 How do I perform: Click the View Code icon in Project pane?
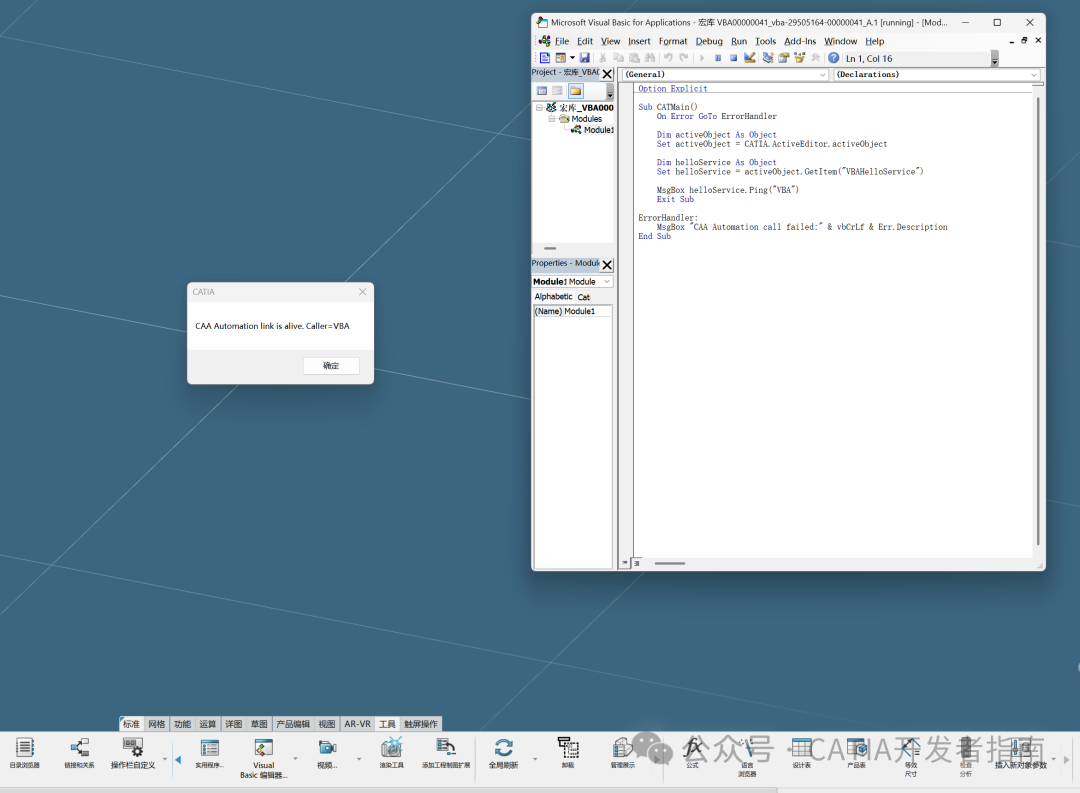click(542, 91)
